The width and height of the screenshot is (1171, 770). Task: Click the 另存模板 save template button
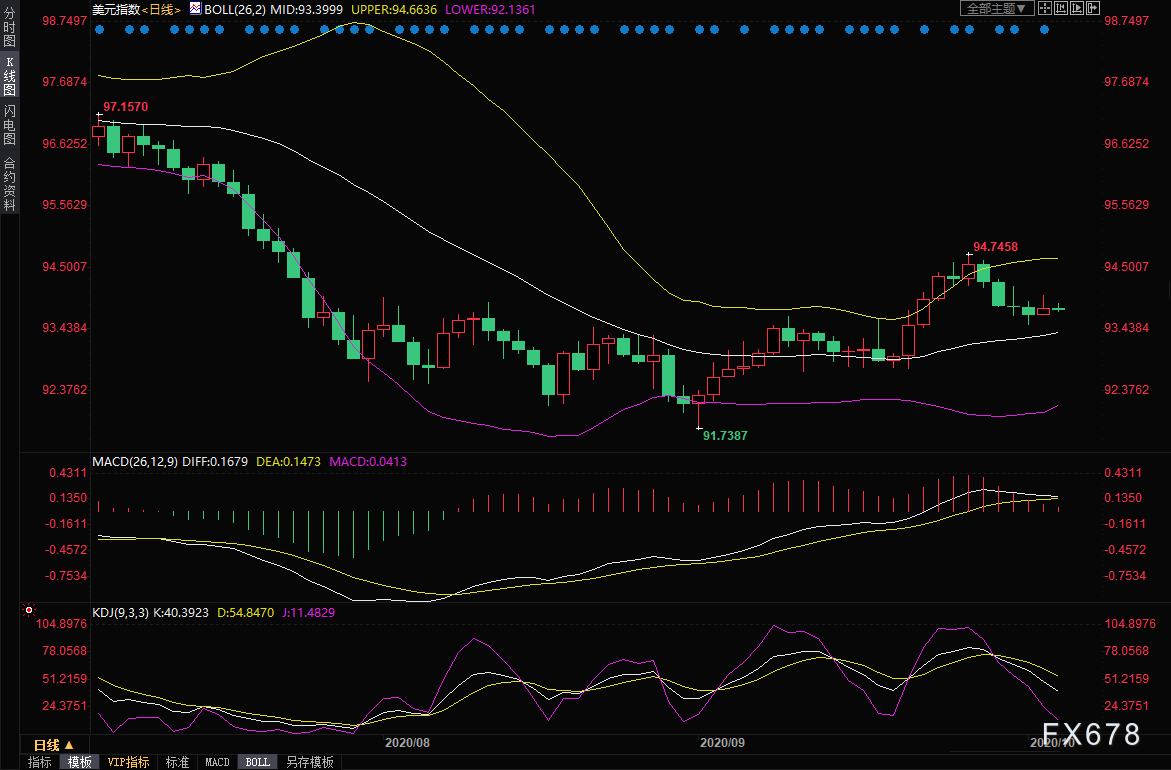[x=310, y=762]
